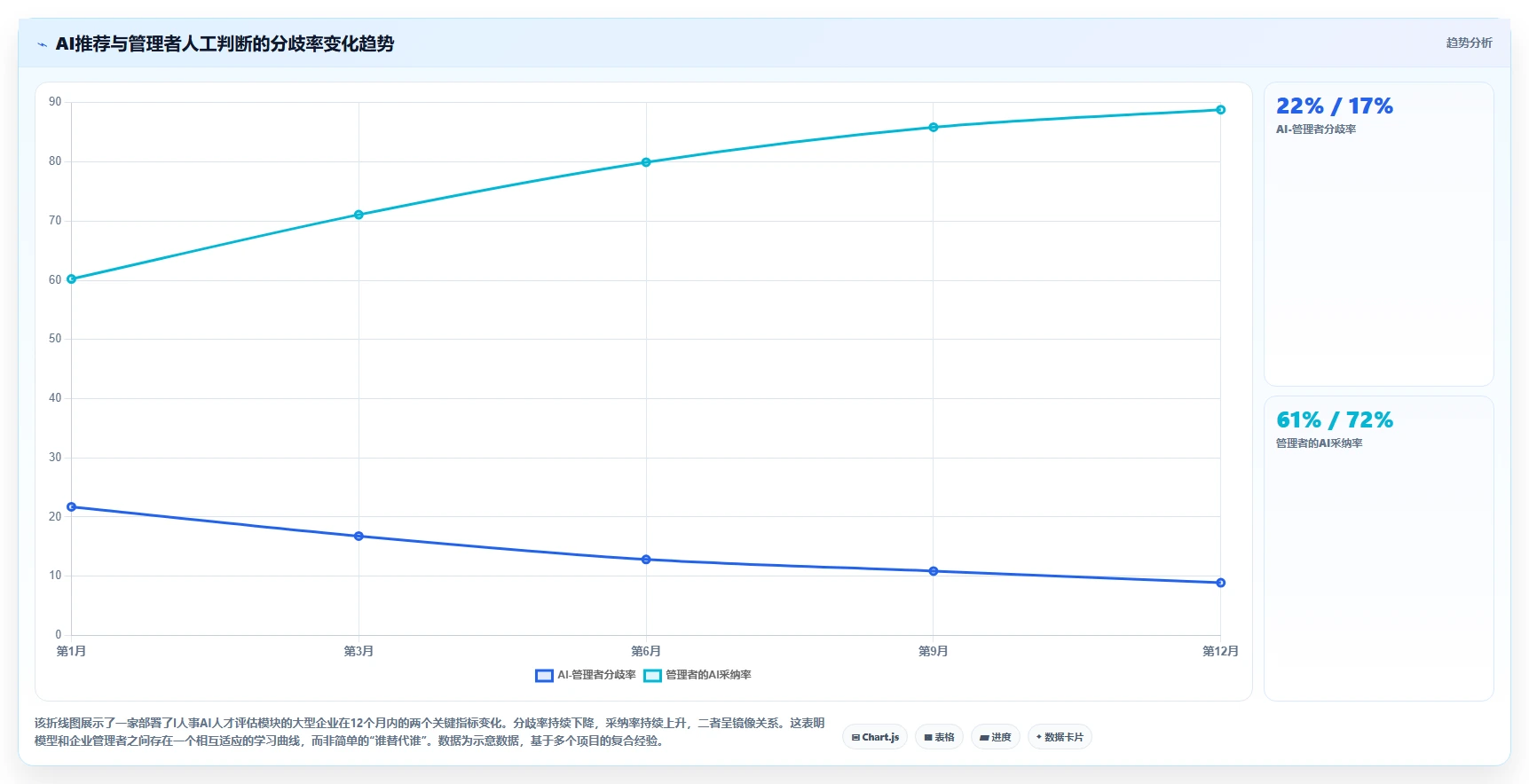Select the 数据卡片 tag
The image size is (1529, 784).
point(1060,737)
